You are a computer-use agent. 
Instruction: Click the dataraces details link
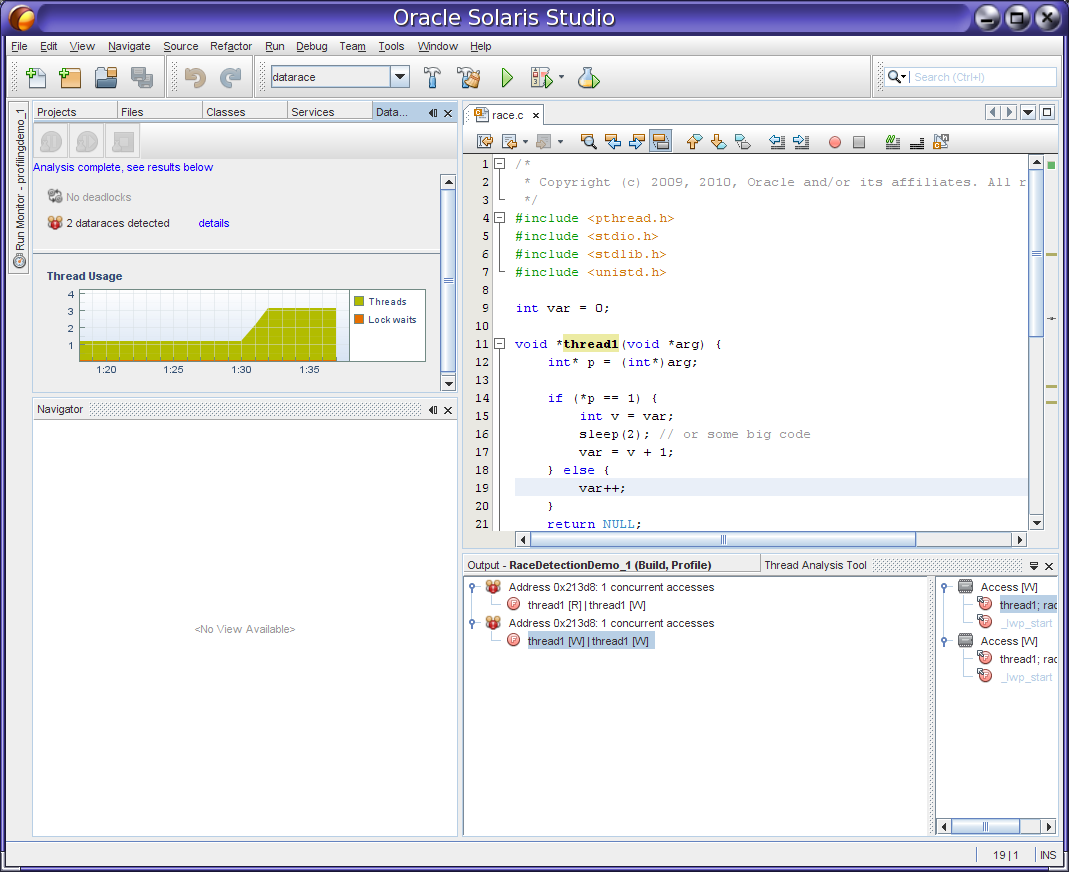pos(213,223)
